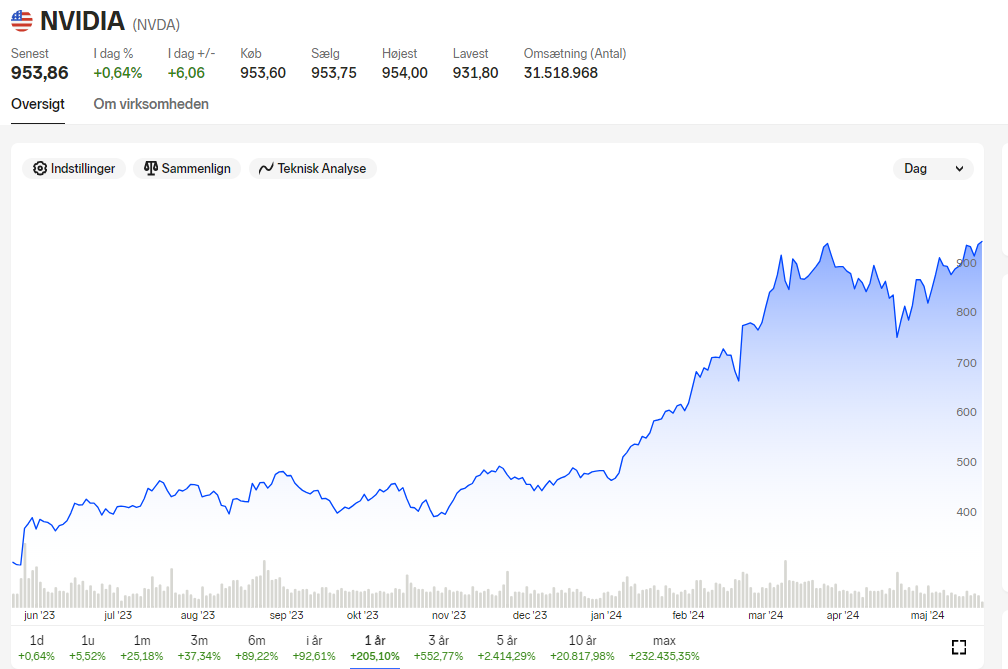Toggle fullscreen chart icon
This screenshot has height=669, width=1008.
pyautogui.click(x=958, y=647)
